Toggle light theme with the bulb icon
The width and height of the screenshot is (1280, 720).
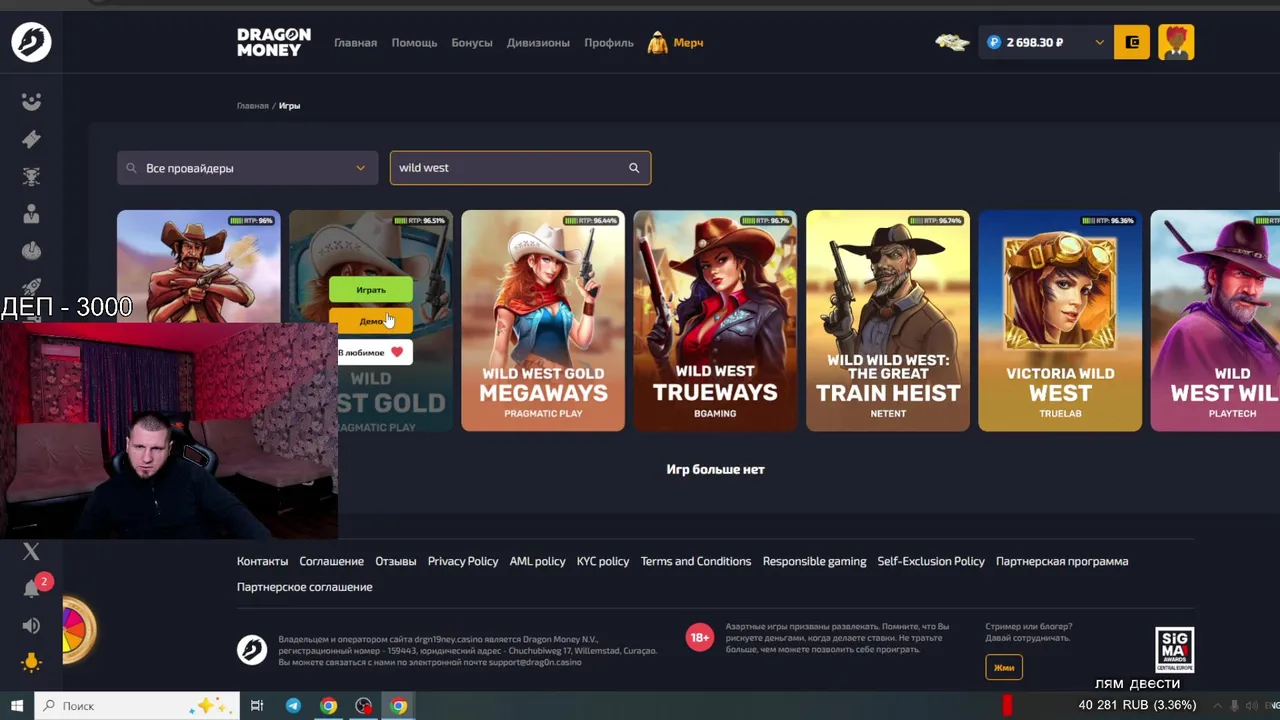pos(31,662)
